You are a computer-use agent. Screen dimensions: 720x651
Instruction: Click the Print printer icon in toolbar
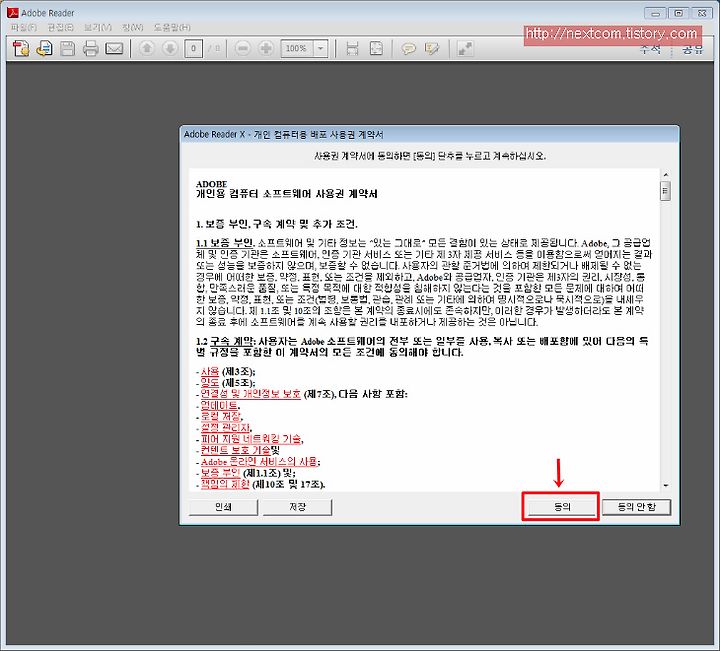(x=90, y=48)
